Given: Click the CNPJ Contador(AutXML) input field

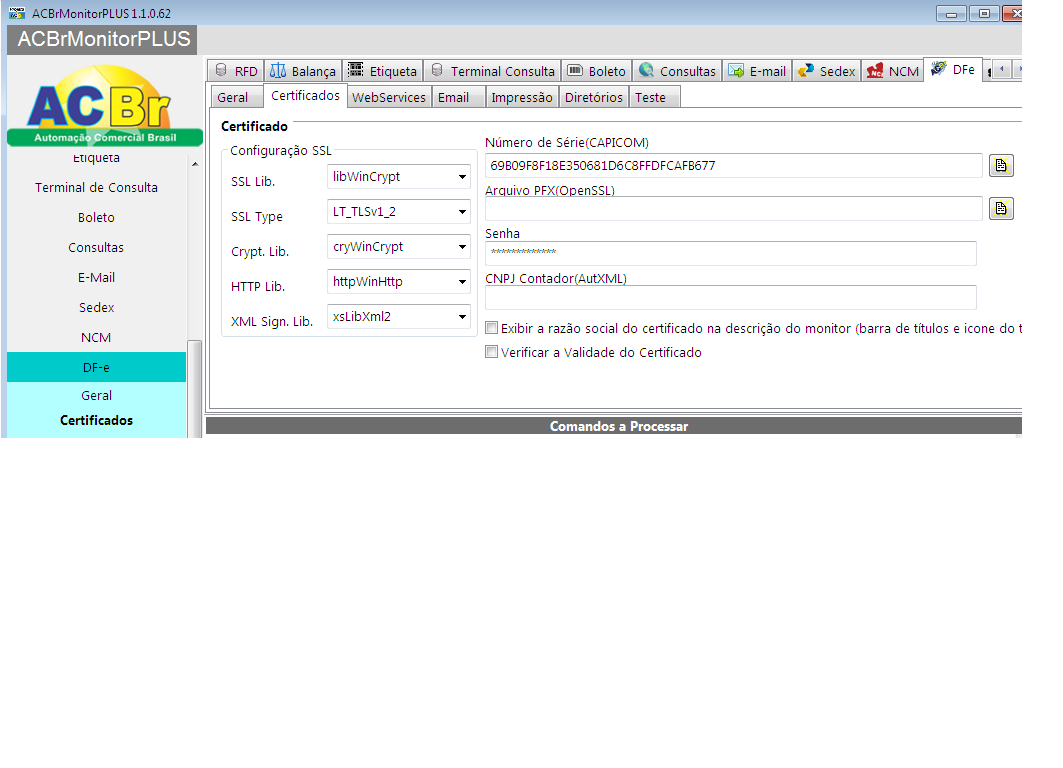Looking at the screenshot, I should tap(731, 298).
